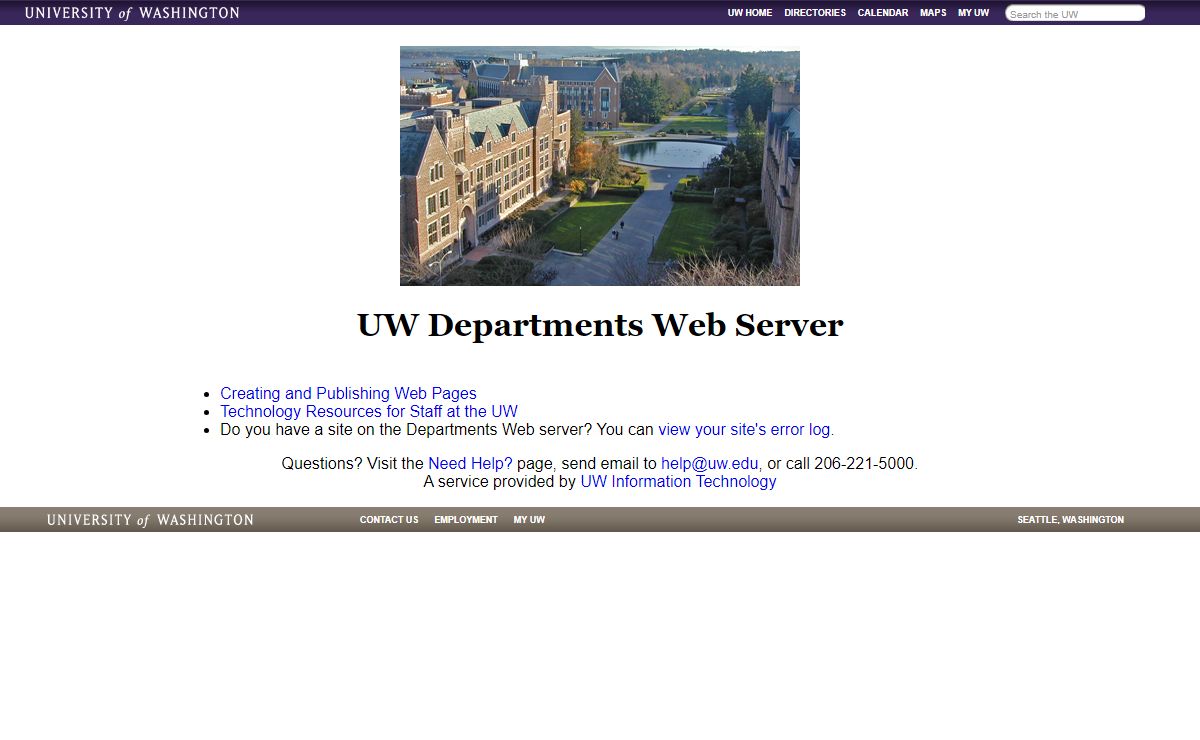Viewport: 1200px width, 740px height.
Task: Open Creating and Publishing Web Pages link
Action: coord(348,394)
